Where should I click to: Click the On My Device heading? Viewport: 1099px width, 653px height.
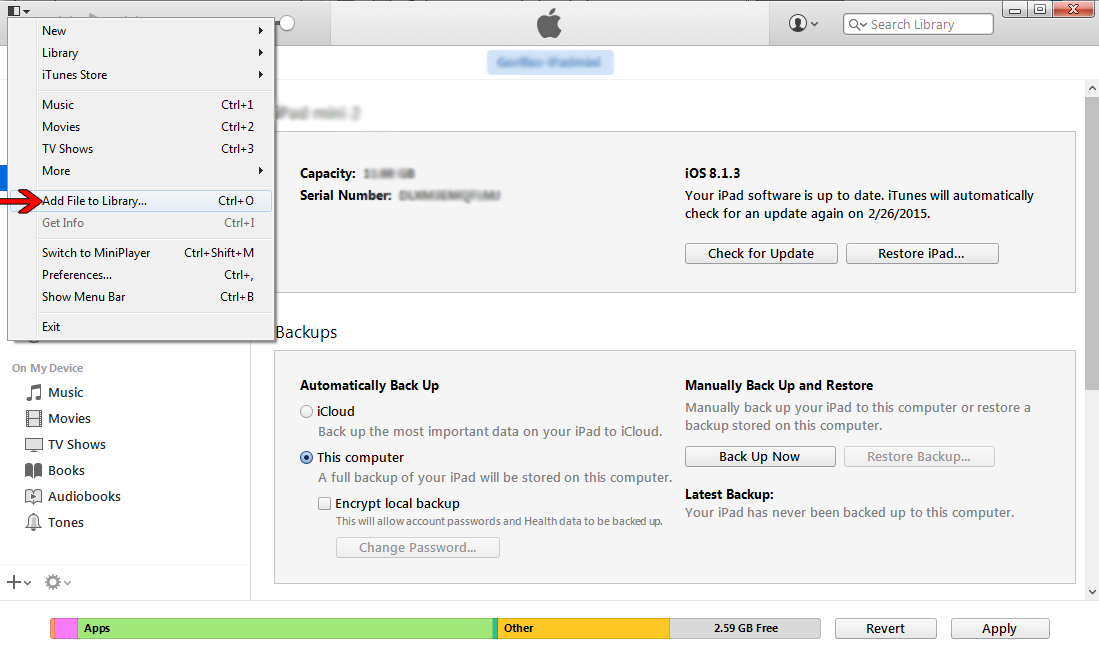tap(48, 368)
